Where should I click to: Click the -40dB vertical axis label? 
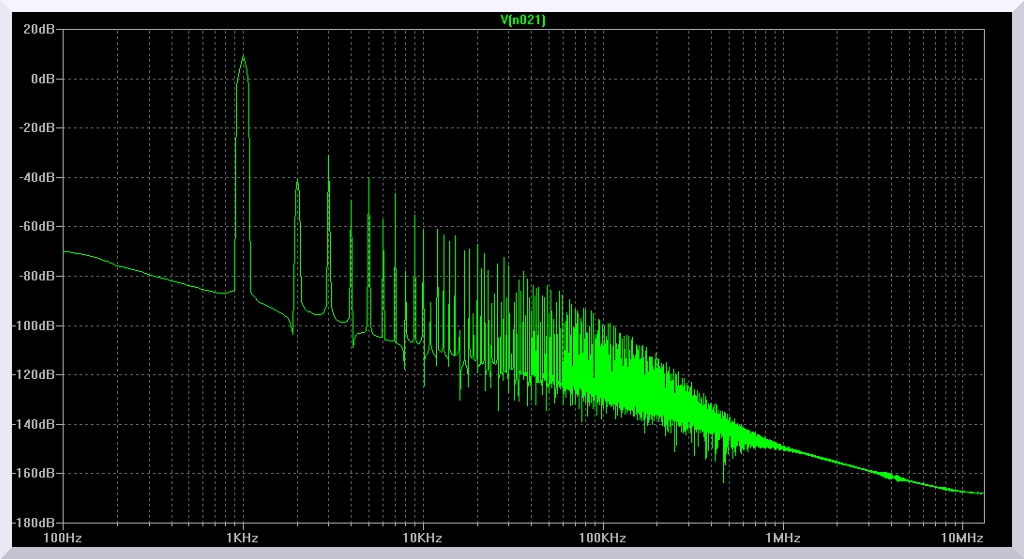pos(37,178)
